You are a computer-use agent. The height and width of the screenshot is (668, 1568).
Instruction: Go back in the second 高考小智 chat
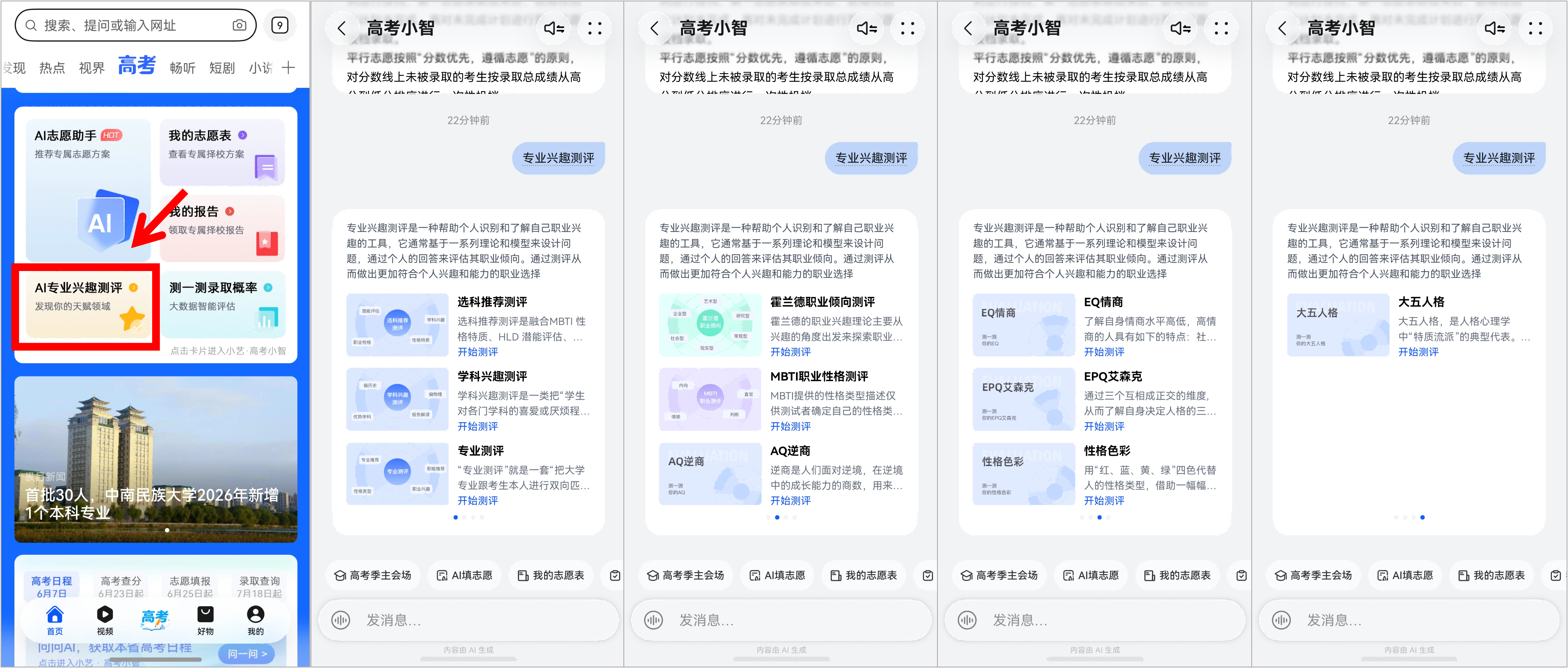[x=654, y=28]
